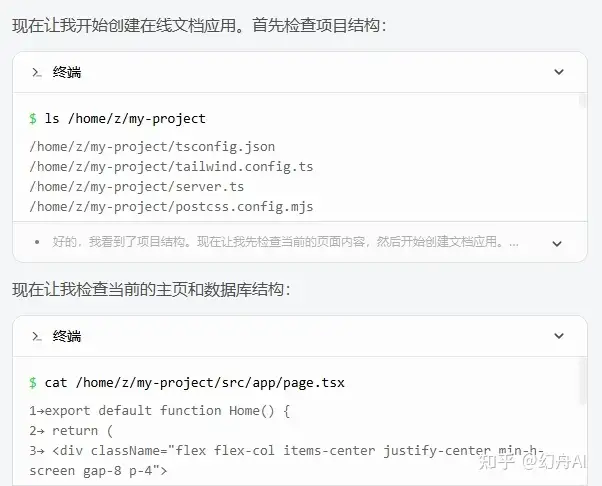Screen dimensions: 602x486
Task: Click the 知乎 watermark logo
Action: pyautogui.click(x=498, y=462)
